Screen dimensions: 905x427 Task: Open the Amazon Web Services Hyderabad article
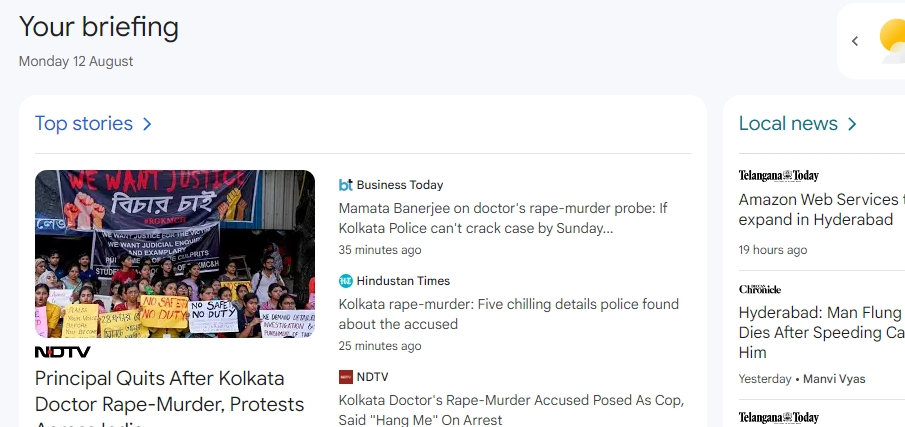[822, 209]
